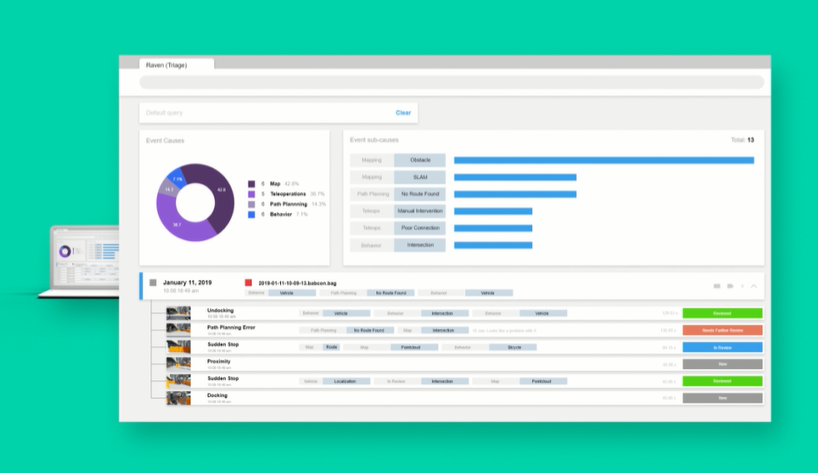Click the video camera icon in session header
The image size is (818, 473).
coord(729,286)
